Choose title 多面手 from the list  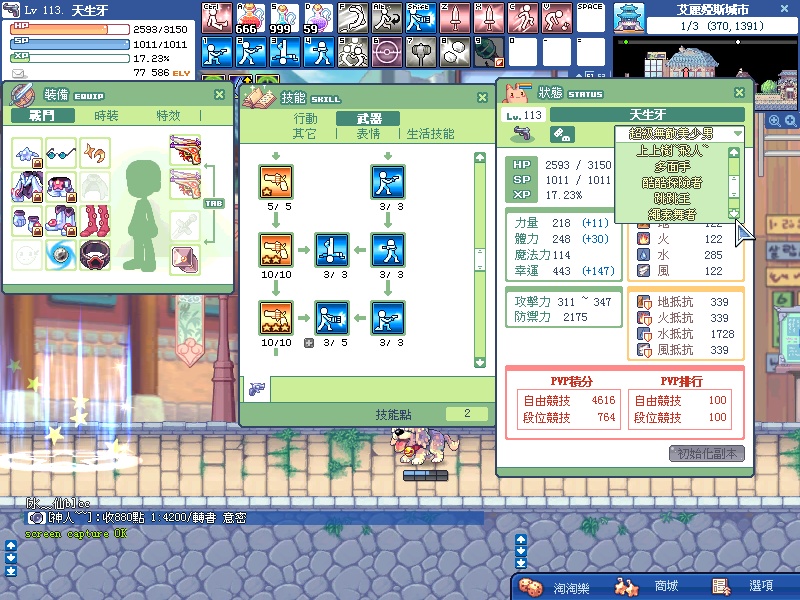672,166
